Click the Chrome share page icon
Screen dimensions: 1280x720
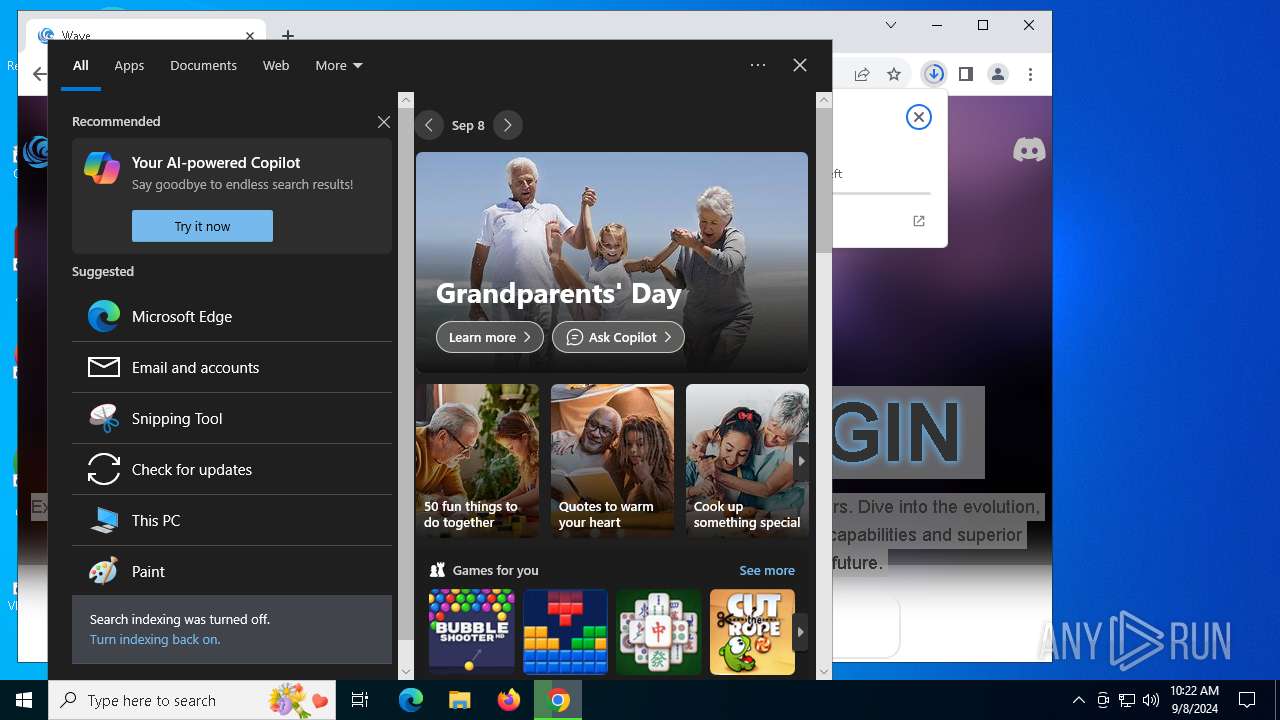point(861,74)
